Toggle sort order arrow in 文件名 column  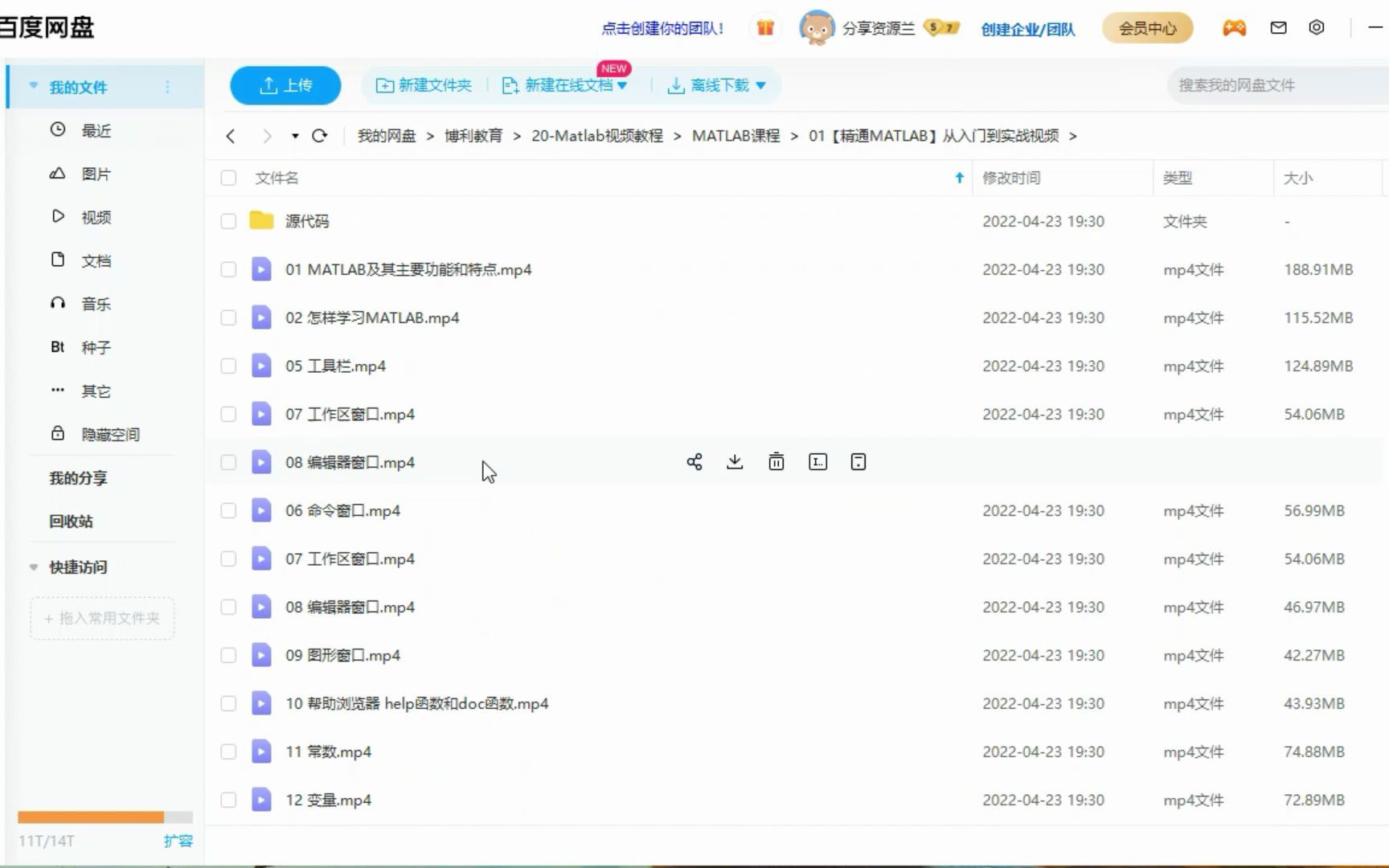(x=959, y=178)
